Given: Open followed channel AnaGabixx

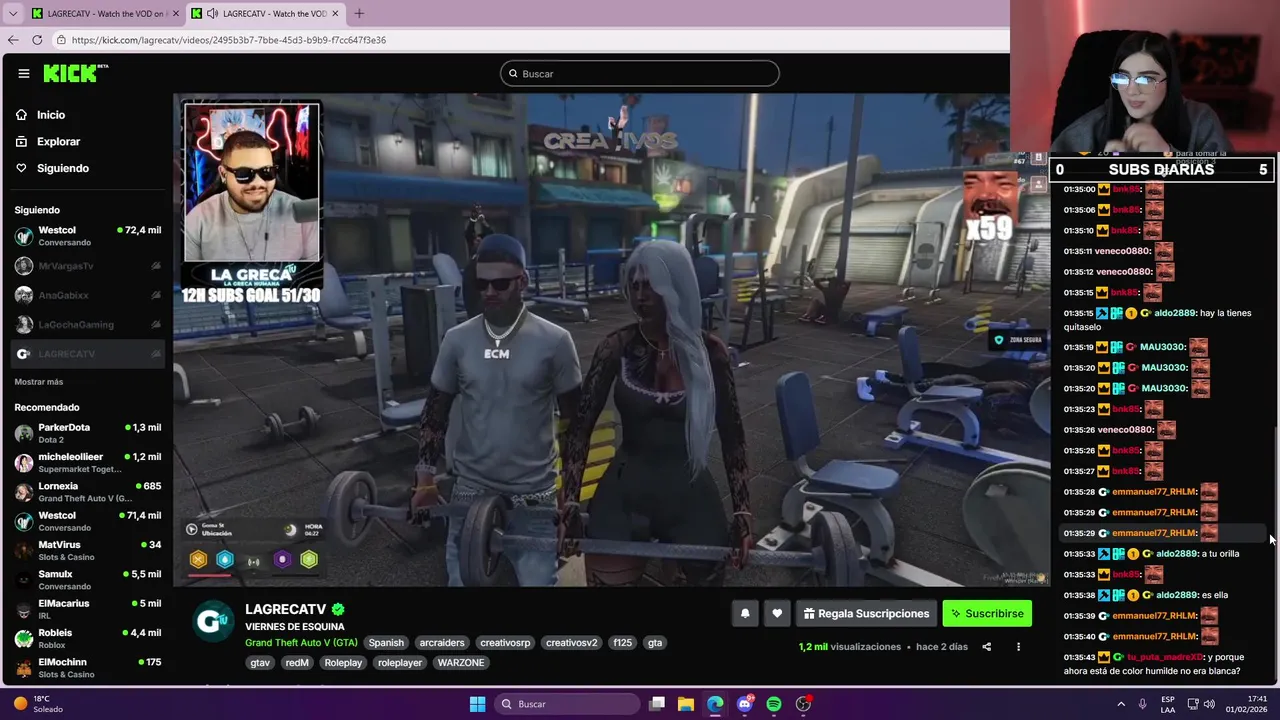Looking at the screenshot, I should (88, 295).
